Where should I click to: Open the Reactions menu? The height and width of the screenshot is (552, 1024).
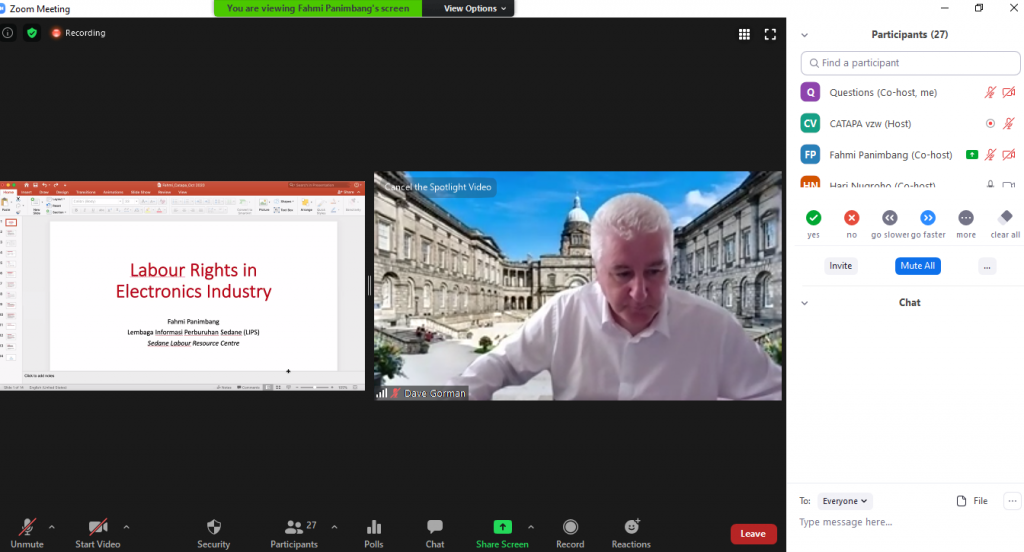[x=631, y=534]
